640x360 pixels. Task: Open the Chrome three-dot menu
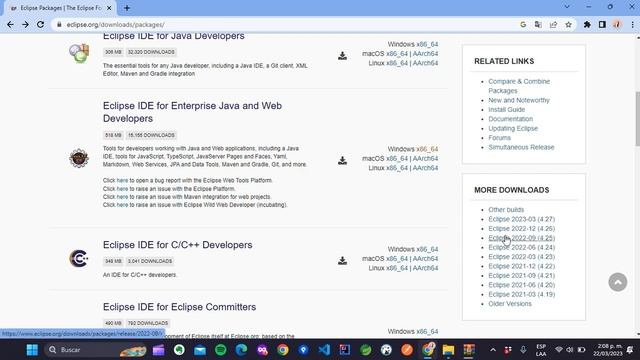click(x=632, y=24)
